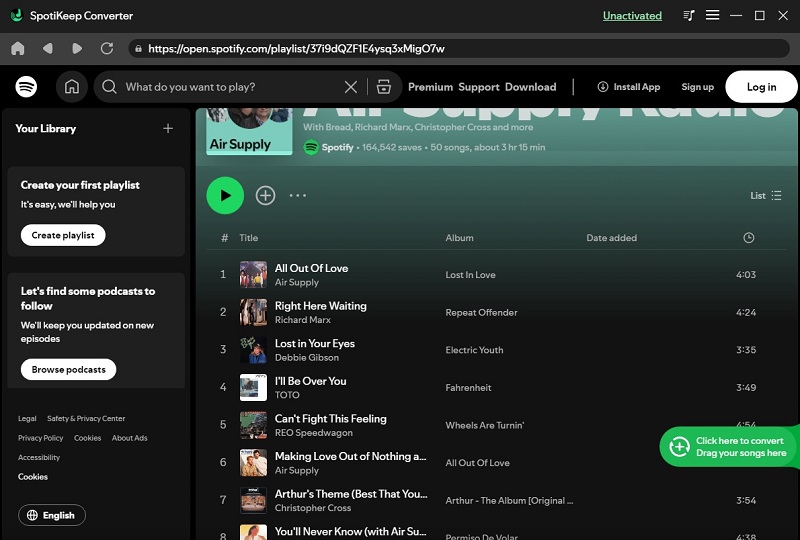
Task: Click the plus icon in Your Library
Action: pyautogui.click(x=168, y=129)
